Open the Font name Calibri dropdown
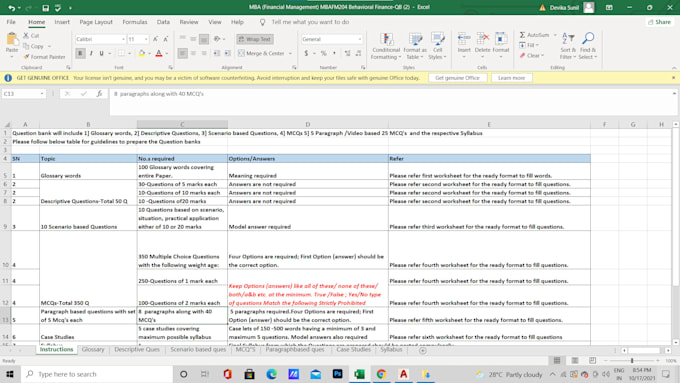680x383 pixels. [x=123, y=39]
